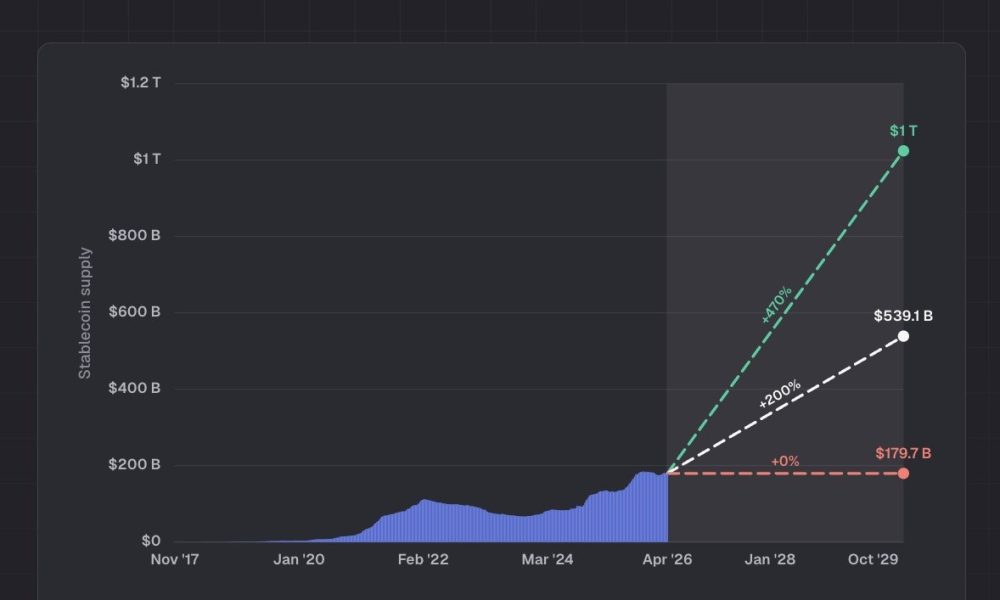This screenshot has width=1000, height=600.
Task: Click the green $1 T endpoint marker
Action: coord(903,151)
